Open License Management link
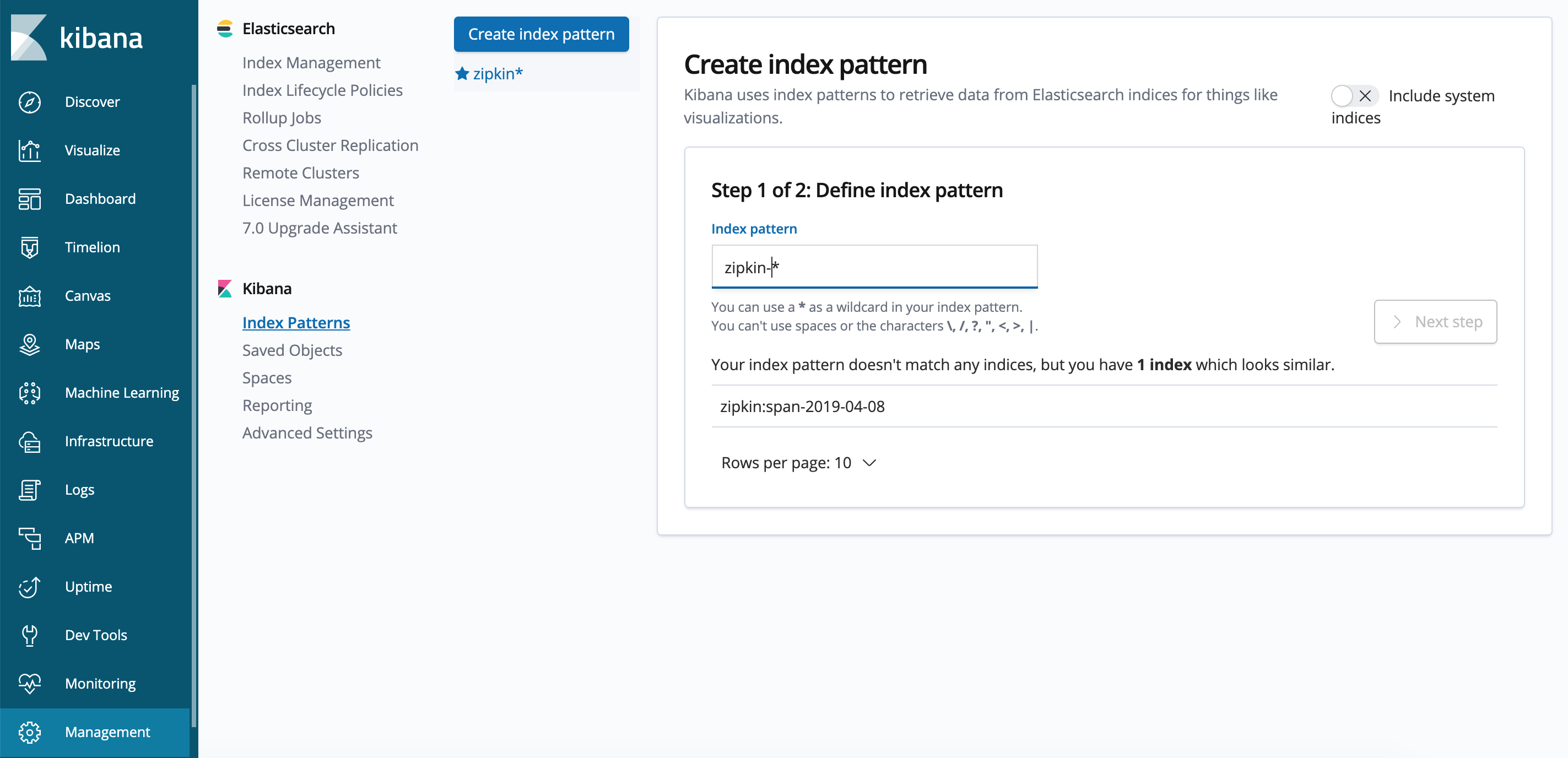1568x758 pixels. coord(318,201)
